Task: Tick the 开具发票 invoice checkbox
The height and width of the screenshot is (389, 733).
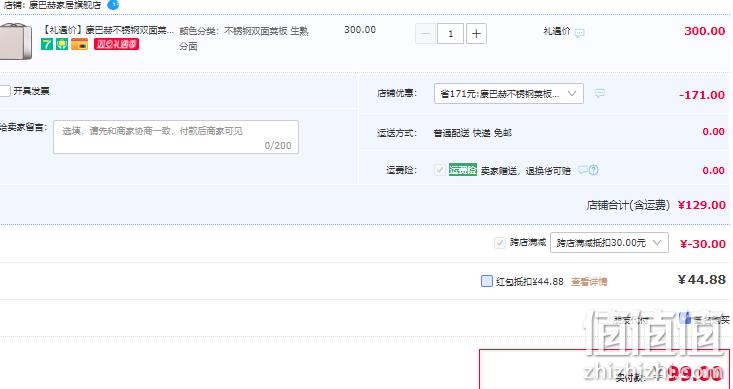Action: coord(5,91)
